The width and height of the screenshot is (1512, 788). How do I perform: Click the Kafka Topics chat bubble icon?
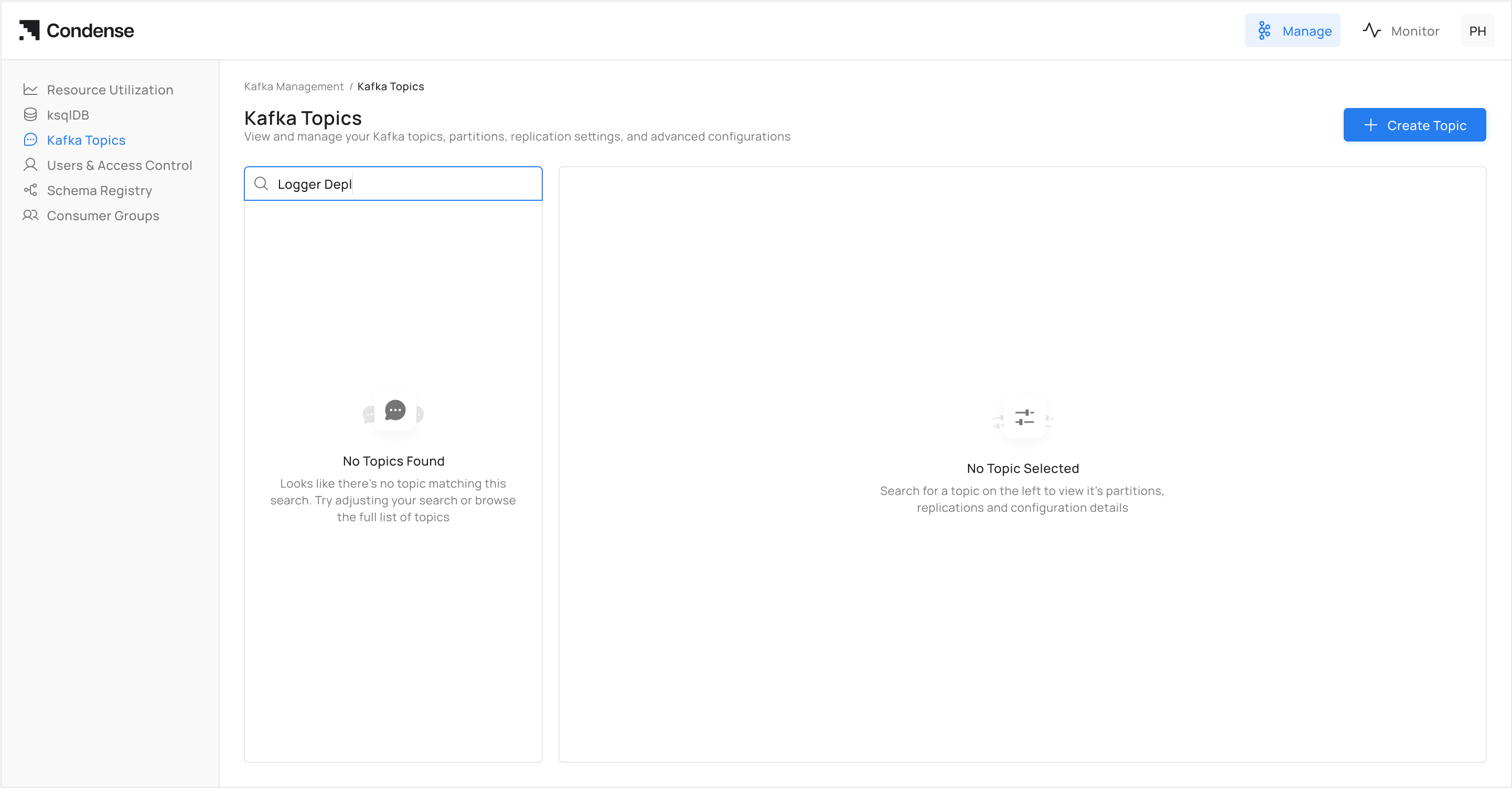(x=30, y=139)
